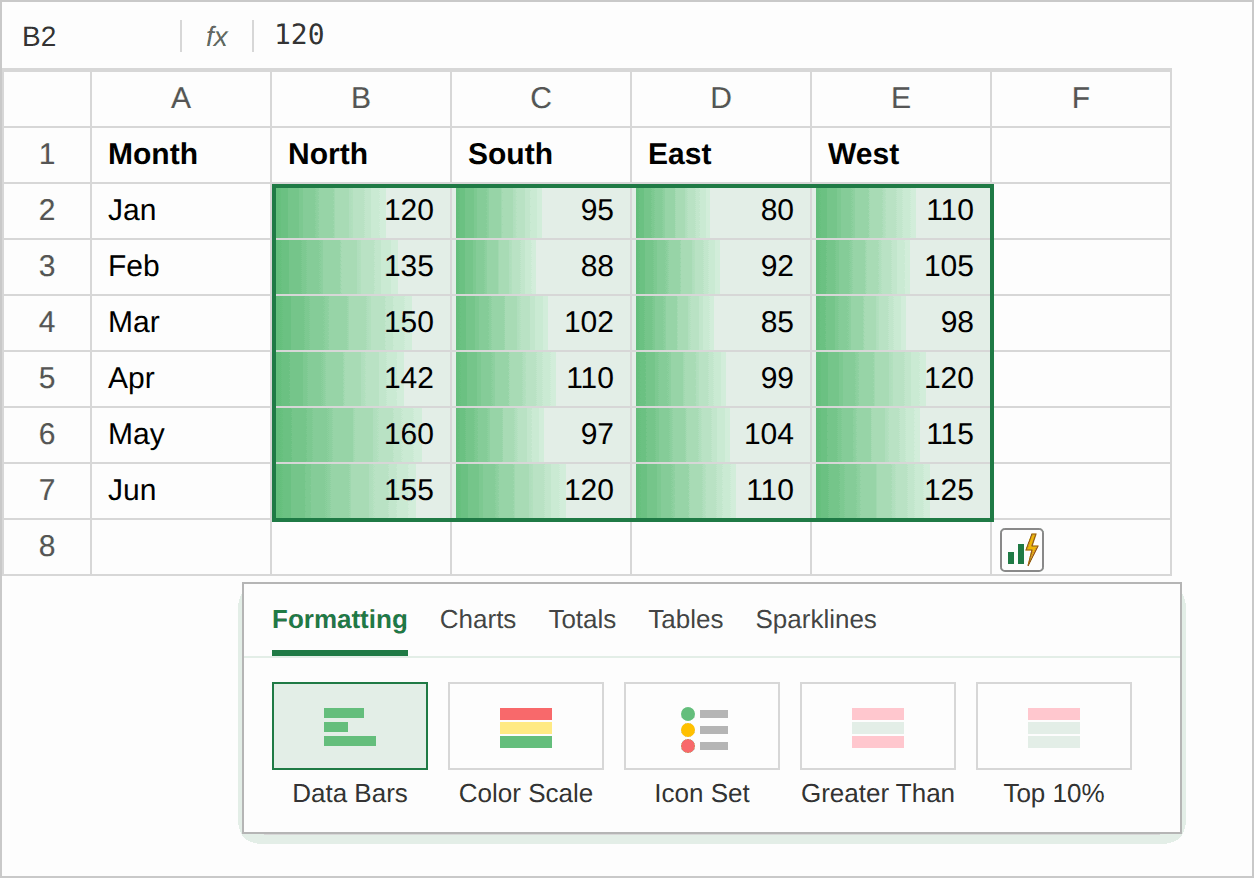Open the Tables tab
Viewport: 1254px width, 878px height.
(x=686, y=620)
